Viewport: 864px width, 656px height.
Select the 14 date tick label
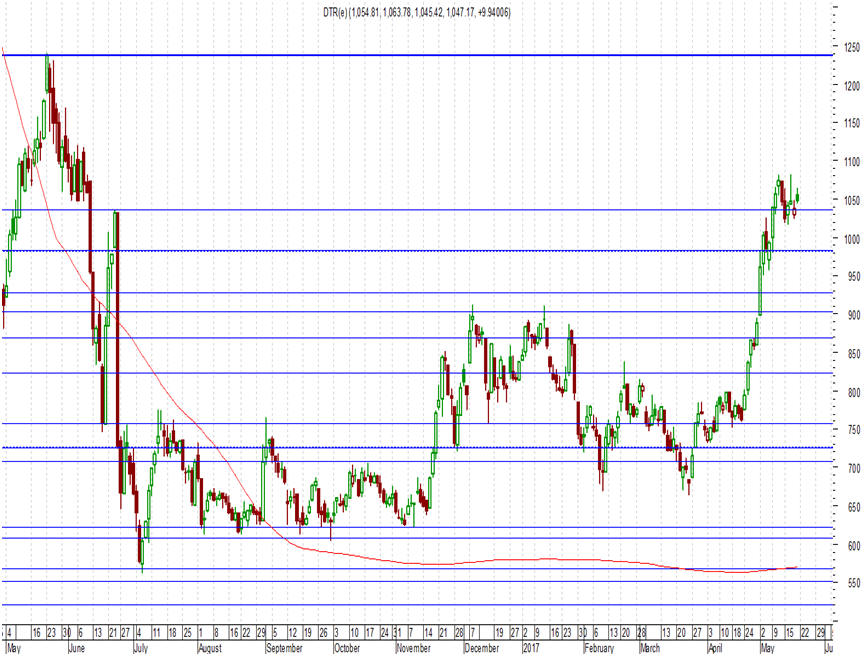click(x=428, y=632)
